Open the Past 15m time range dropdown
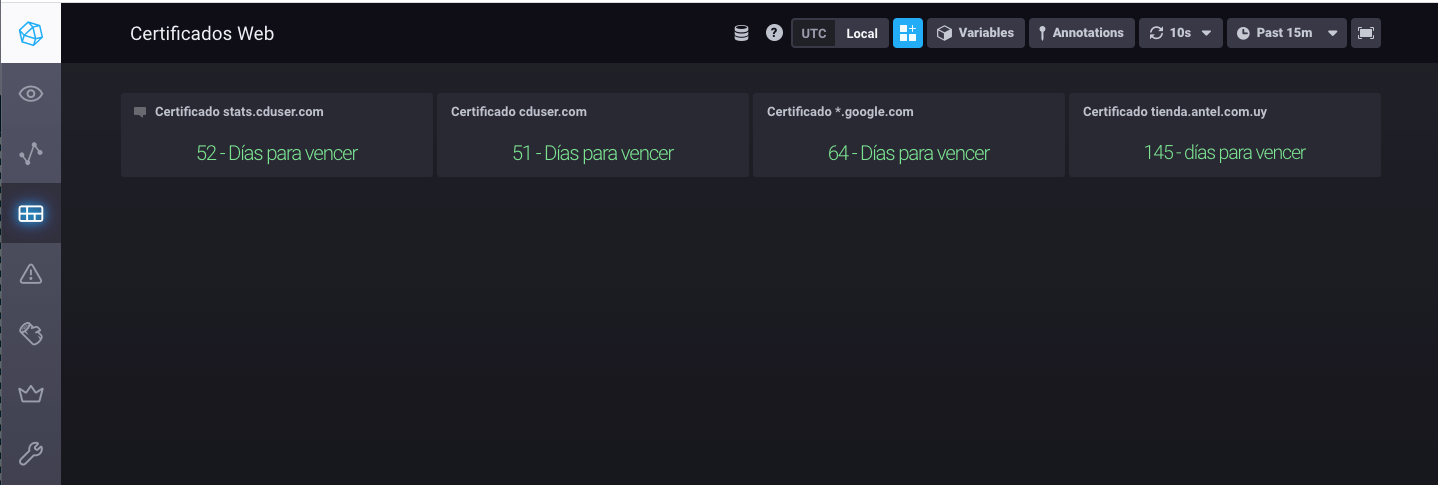The image size is (1438, 485). tap(1287, 33)
